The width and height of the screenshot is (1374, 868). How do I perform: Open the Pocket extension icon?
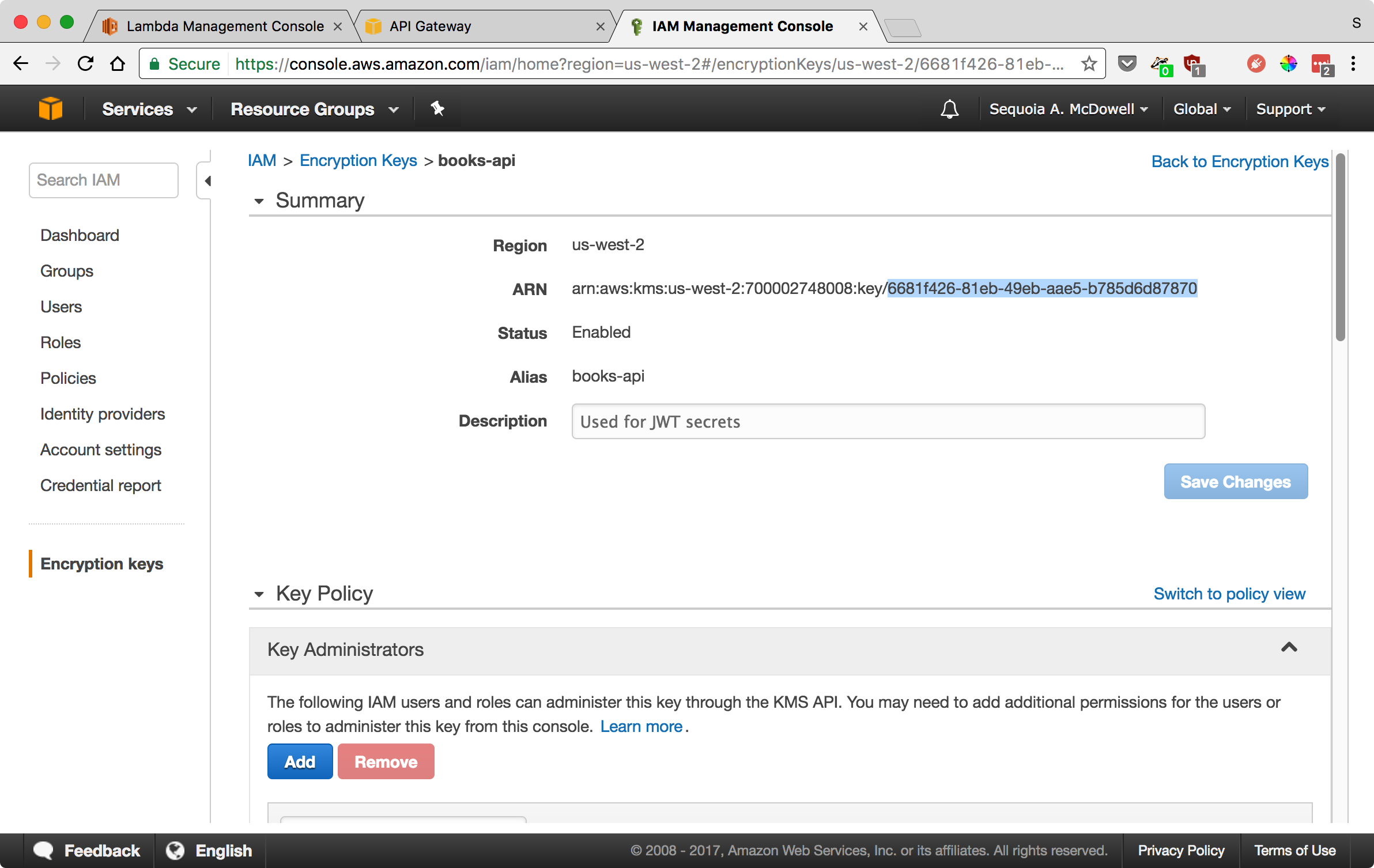pyautogui.click(x=1127, y=63)
